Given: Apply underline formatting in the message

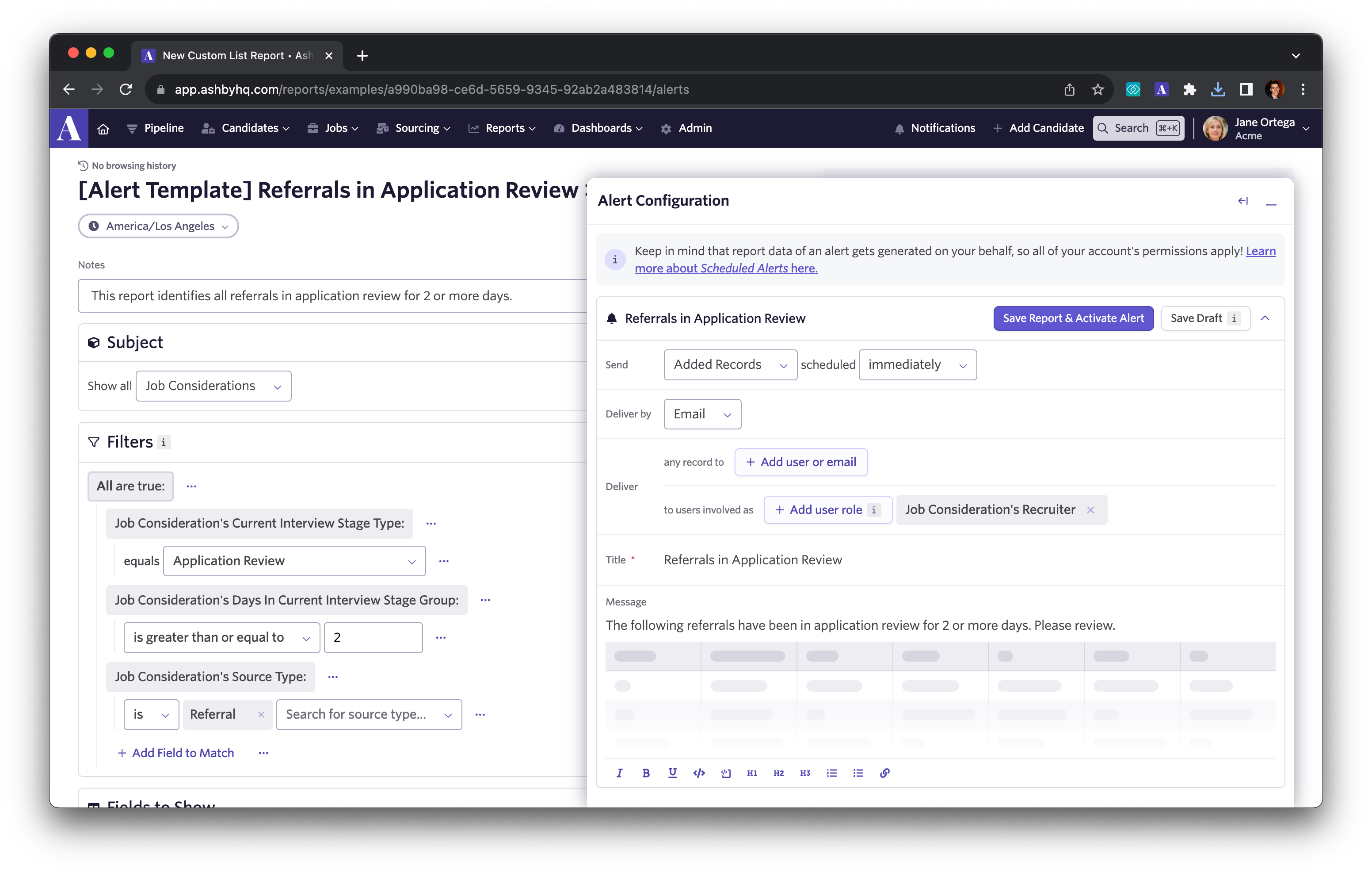Looking at the screenshot, I should (672, 773).
